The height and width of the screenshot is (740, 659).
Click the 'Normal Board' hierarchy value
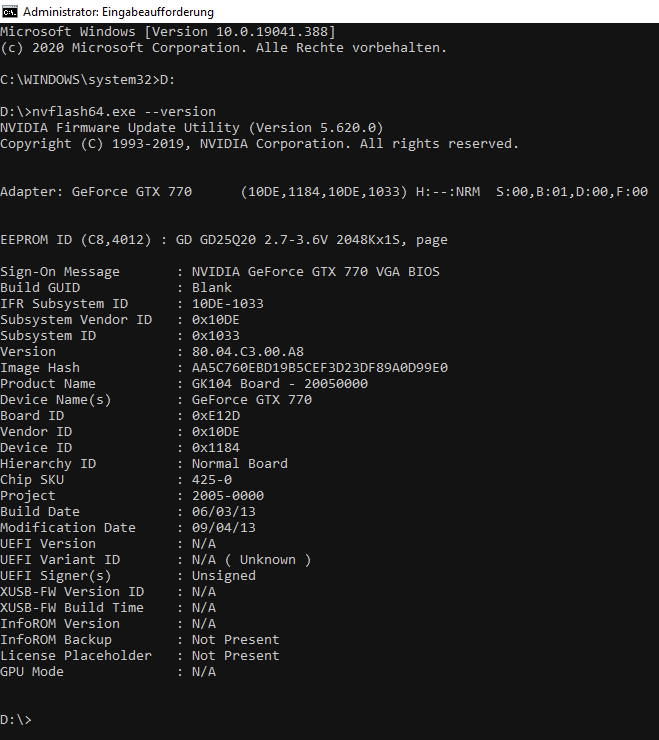pos(239,463)
